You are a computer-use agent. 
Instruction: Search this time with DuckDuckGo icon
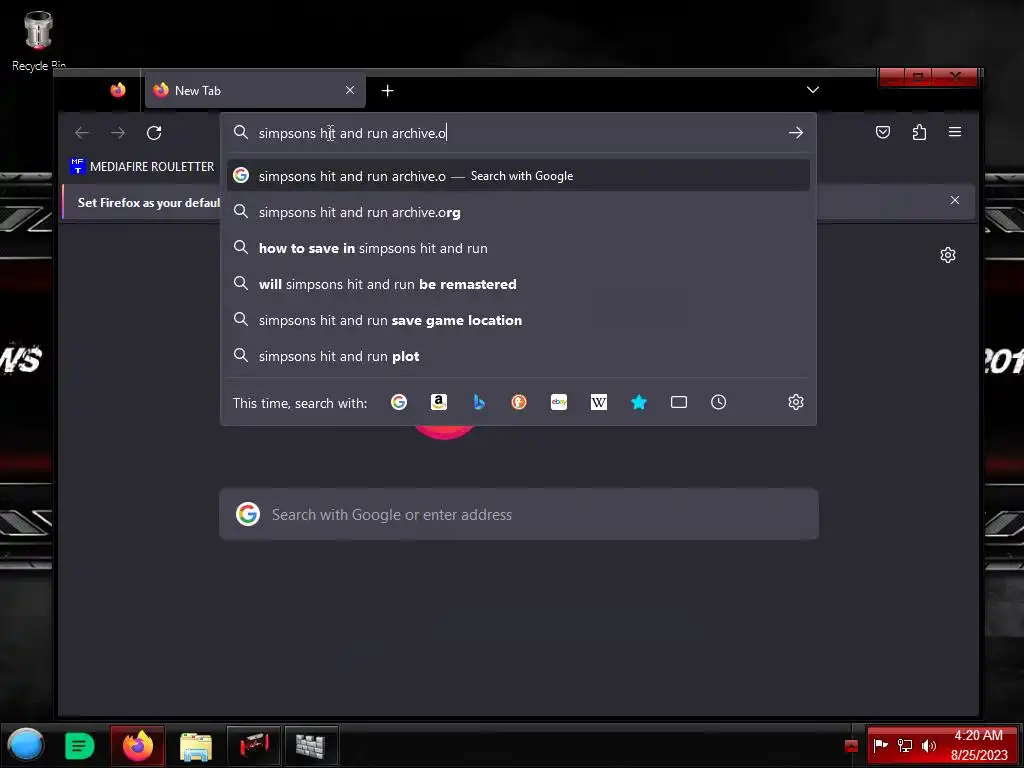pyautogui.click(x=519, y=402)
